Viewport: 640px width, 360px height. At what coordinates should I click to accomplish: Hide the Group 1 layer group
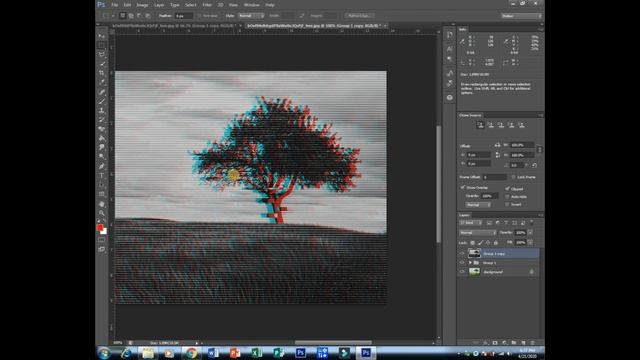[x=462, y=263]
